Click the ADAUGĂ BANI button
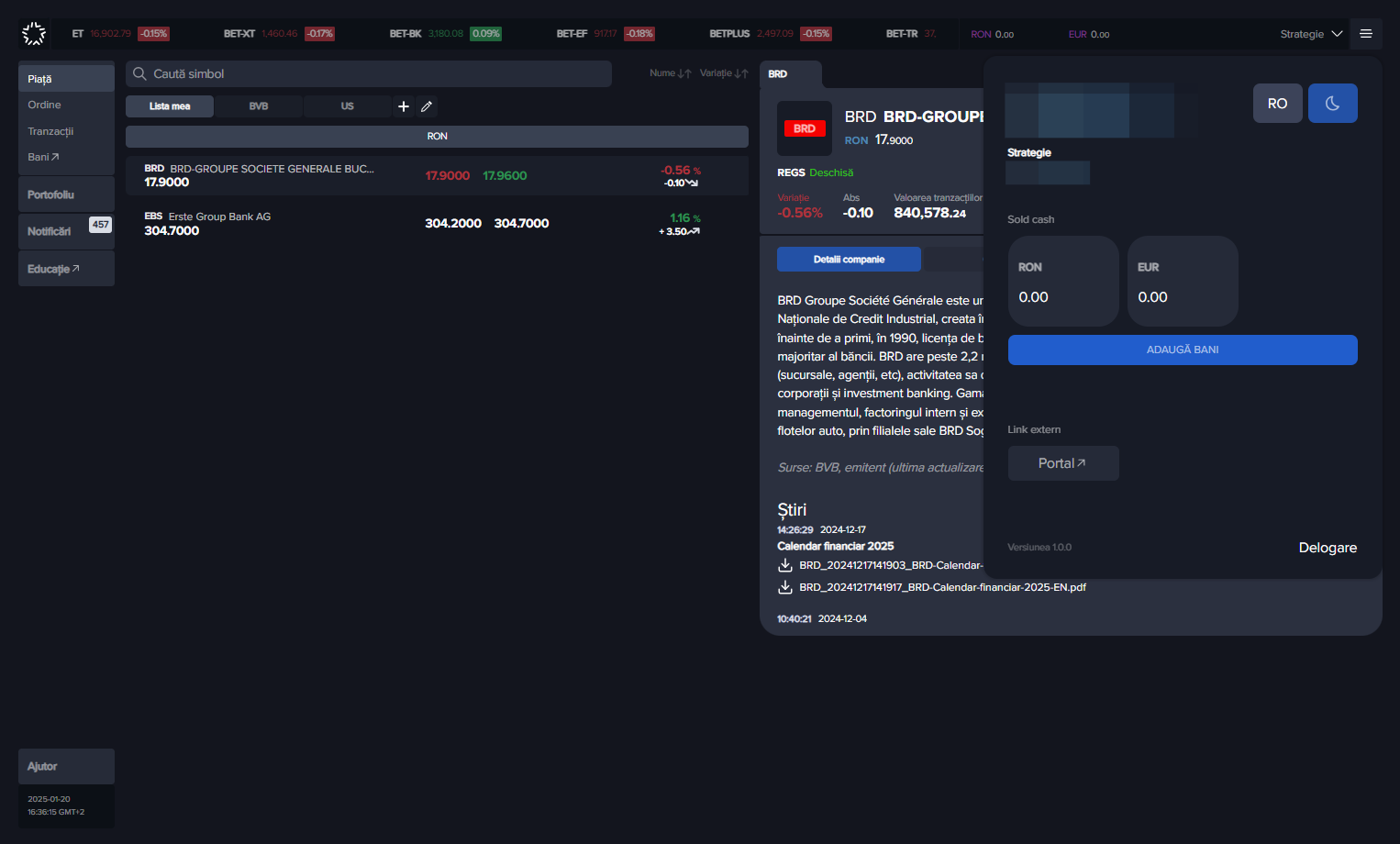Screen dimensions: 1400x844 coord(1183,350)
